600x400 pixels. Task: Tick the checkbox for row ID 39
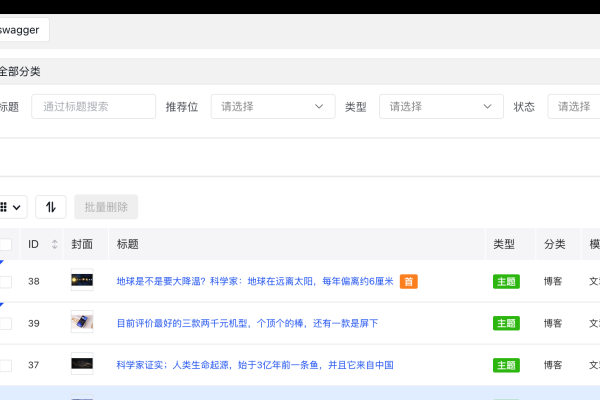click(5, 323)
